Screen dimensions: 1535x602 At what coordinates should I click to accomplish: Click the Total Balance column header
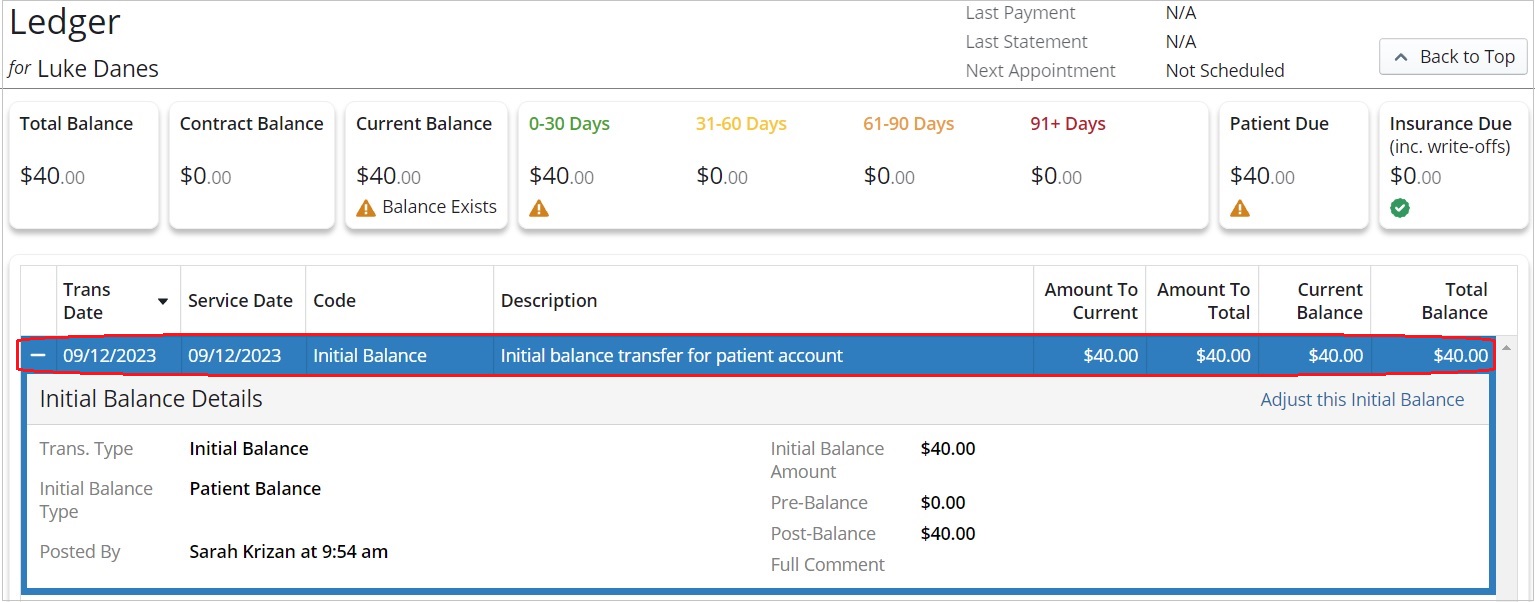1453,301
